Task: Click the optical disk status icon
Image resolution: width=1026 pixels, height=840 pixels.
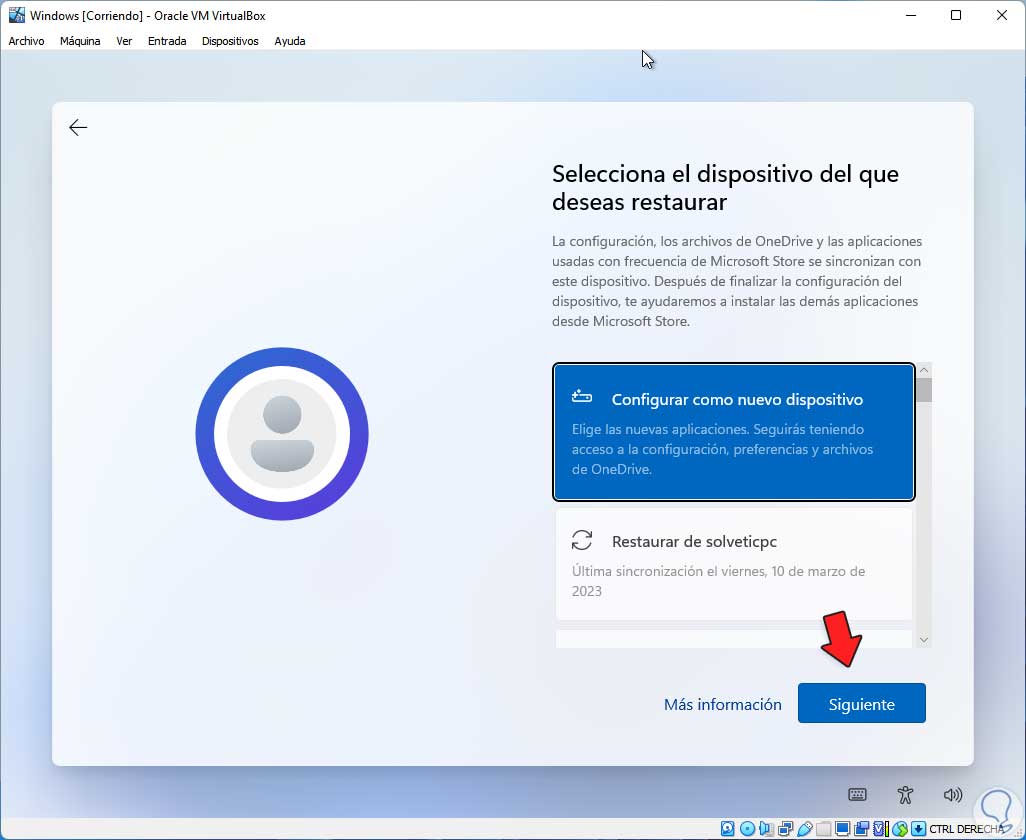Action: tap(747, 829)
